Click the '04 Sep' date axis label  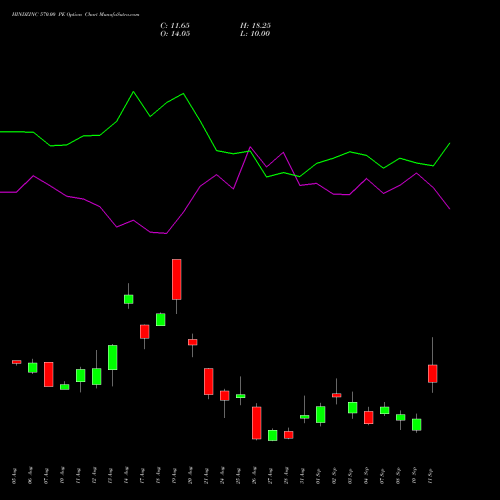[x=366, y=476]
